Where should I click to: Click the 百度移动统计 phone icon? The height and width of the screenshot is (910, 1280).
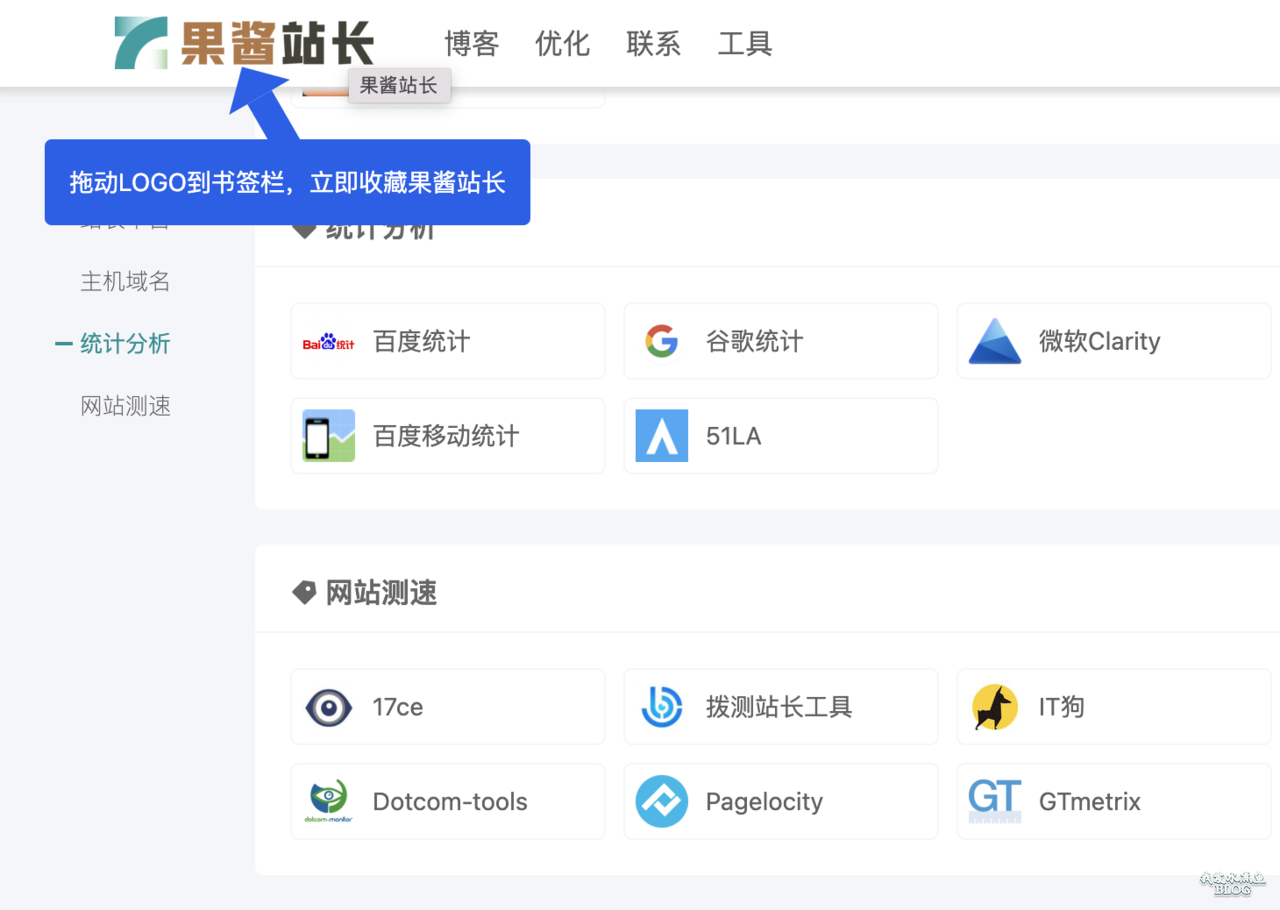coord(329,436)
